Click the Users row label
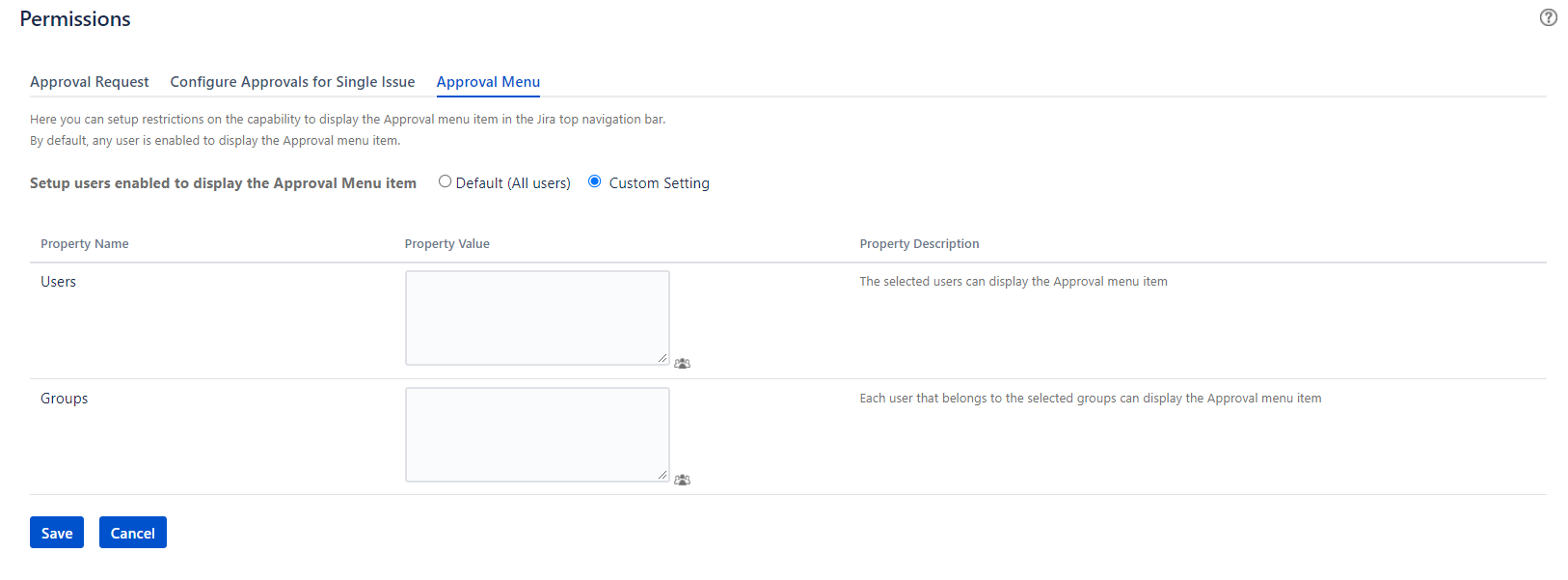1568x580 pixels. tap(58, 282)
